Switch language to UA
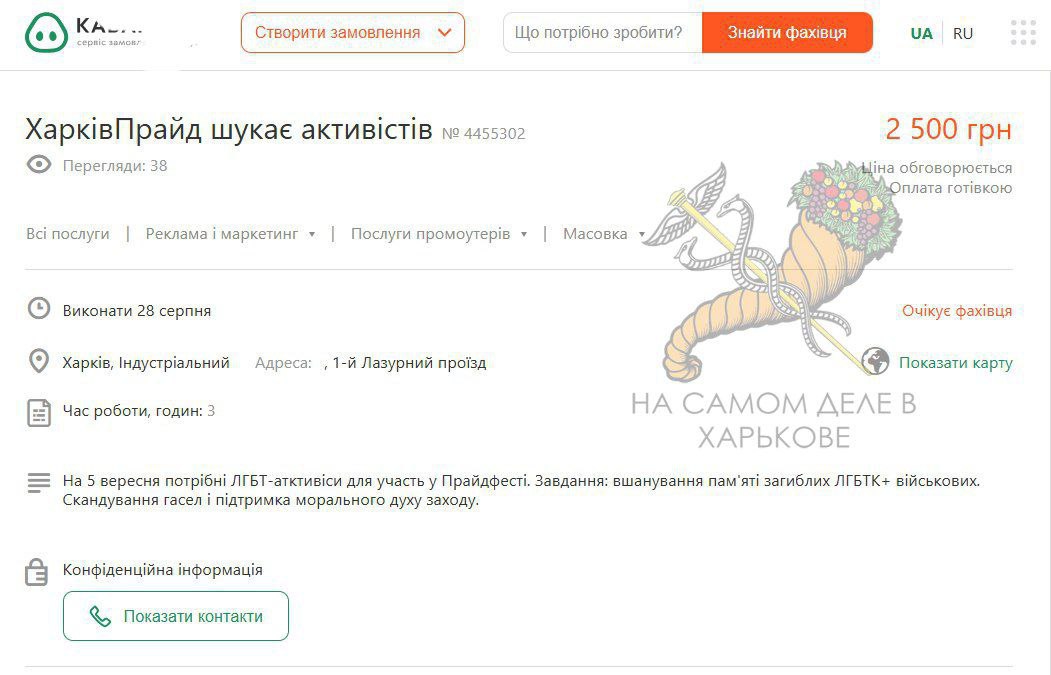1051x675 pixels. 922,34
